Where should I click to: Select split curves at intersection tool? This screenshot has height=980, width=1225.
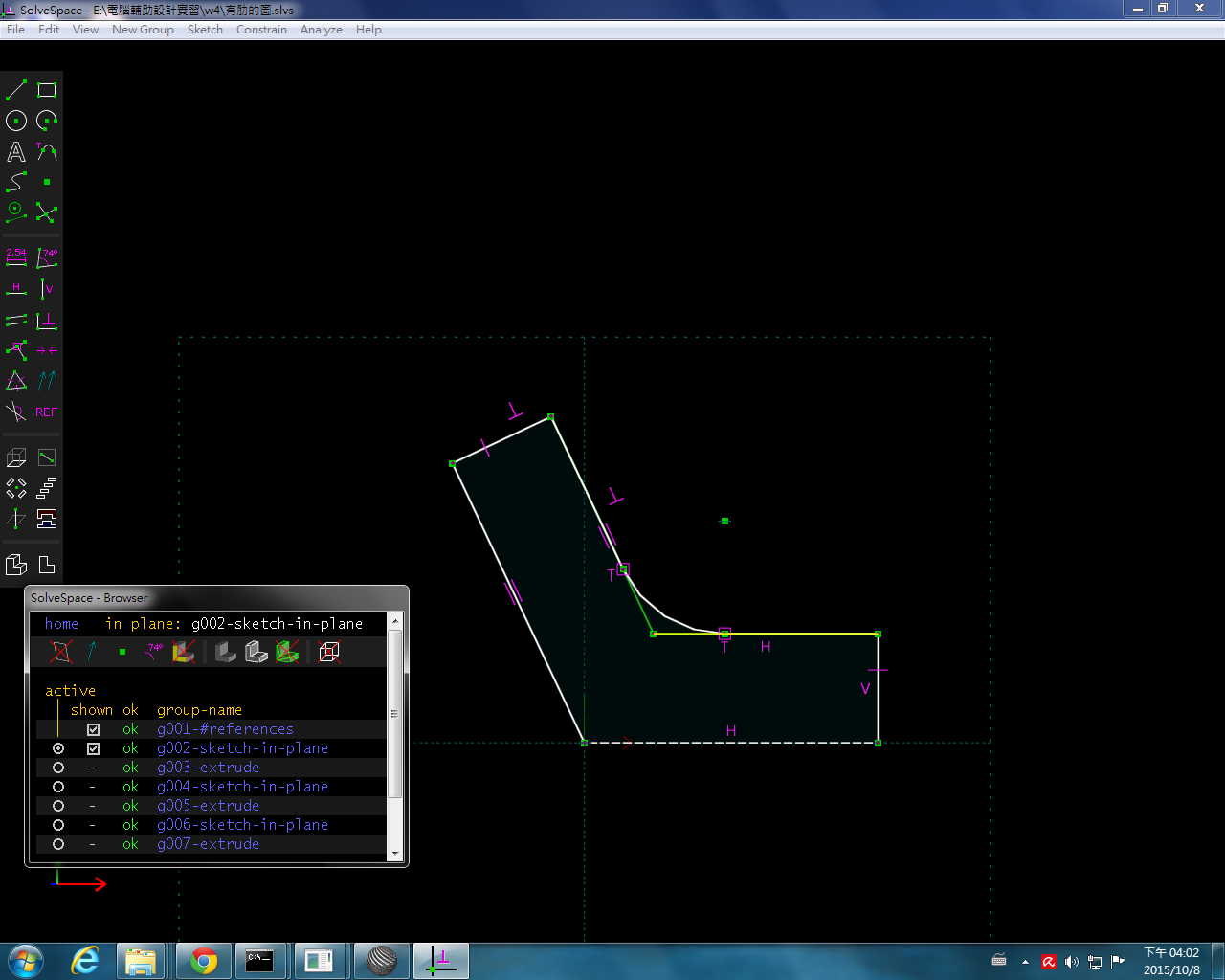coord(47,212)
